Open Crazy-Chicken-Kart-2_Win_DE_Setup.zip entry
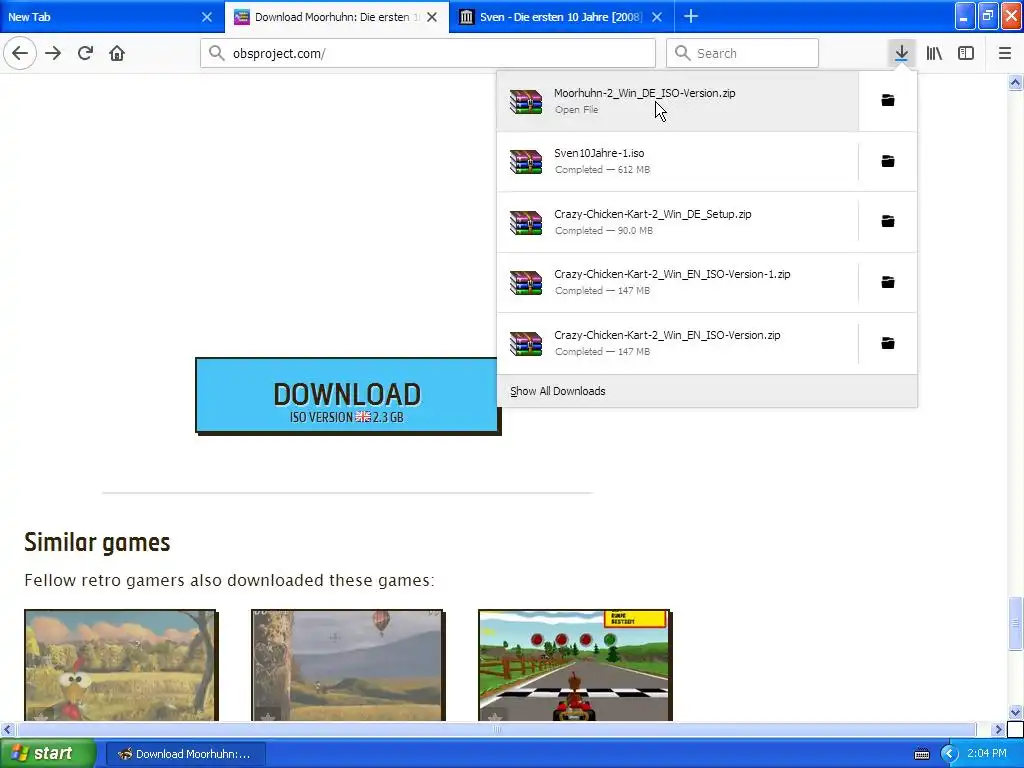This screenshot has width=1024, height=768. (x=677, y=222)
